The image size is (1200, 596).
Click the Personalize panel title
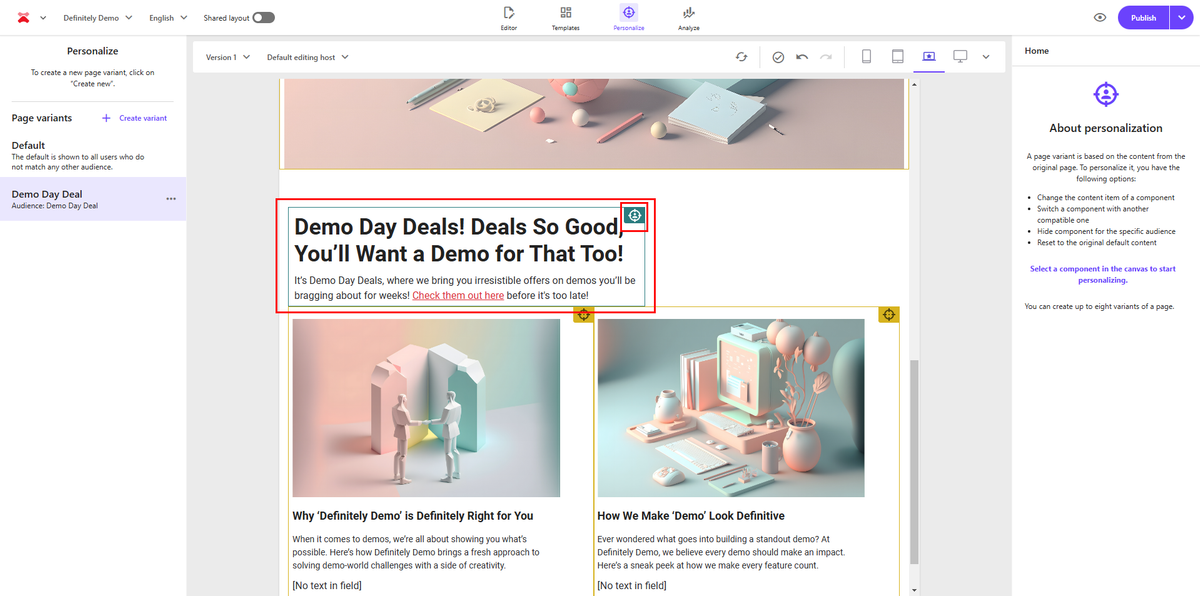tap(93, 51)
